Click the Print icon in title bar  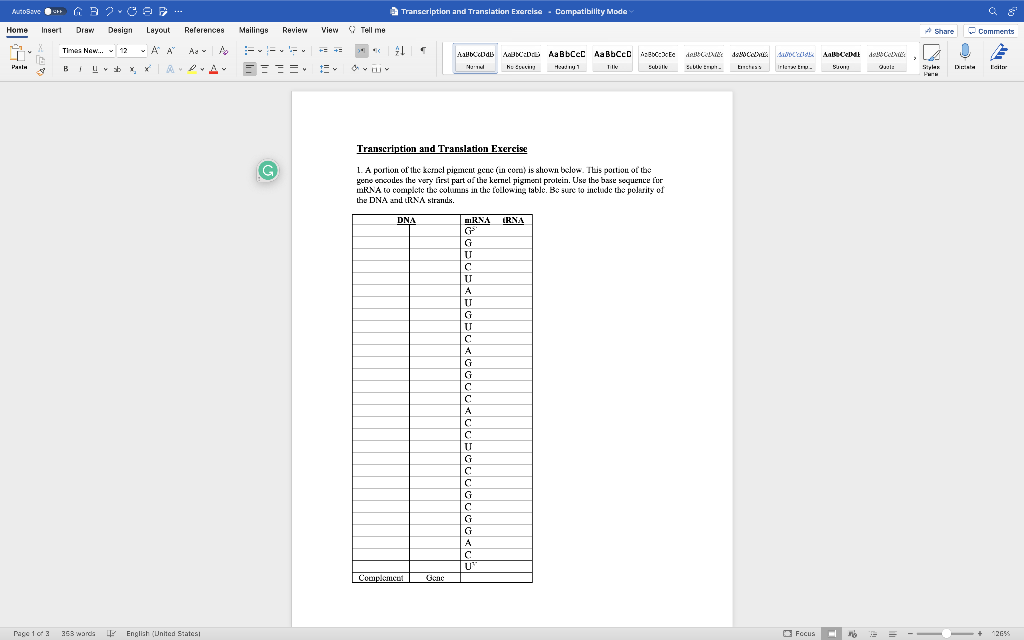tap(148, 12)
